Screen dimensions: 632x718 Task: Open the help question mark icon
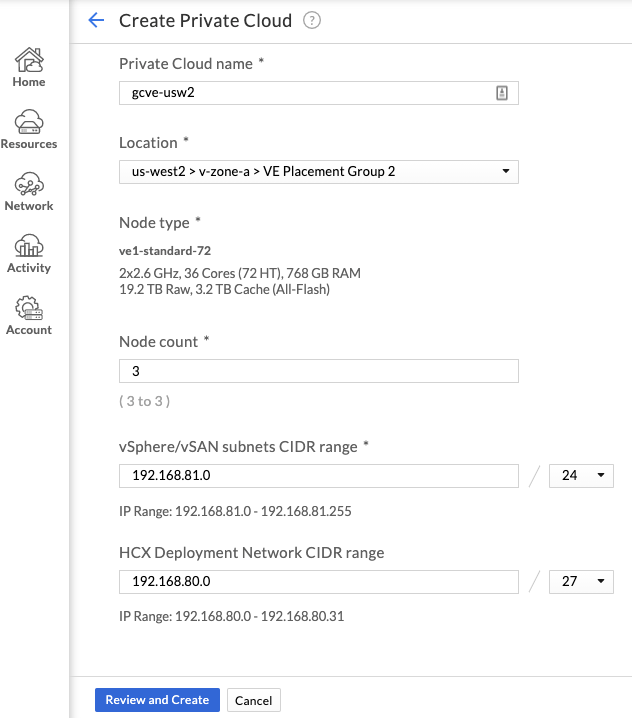[x=312, y=21]
